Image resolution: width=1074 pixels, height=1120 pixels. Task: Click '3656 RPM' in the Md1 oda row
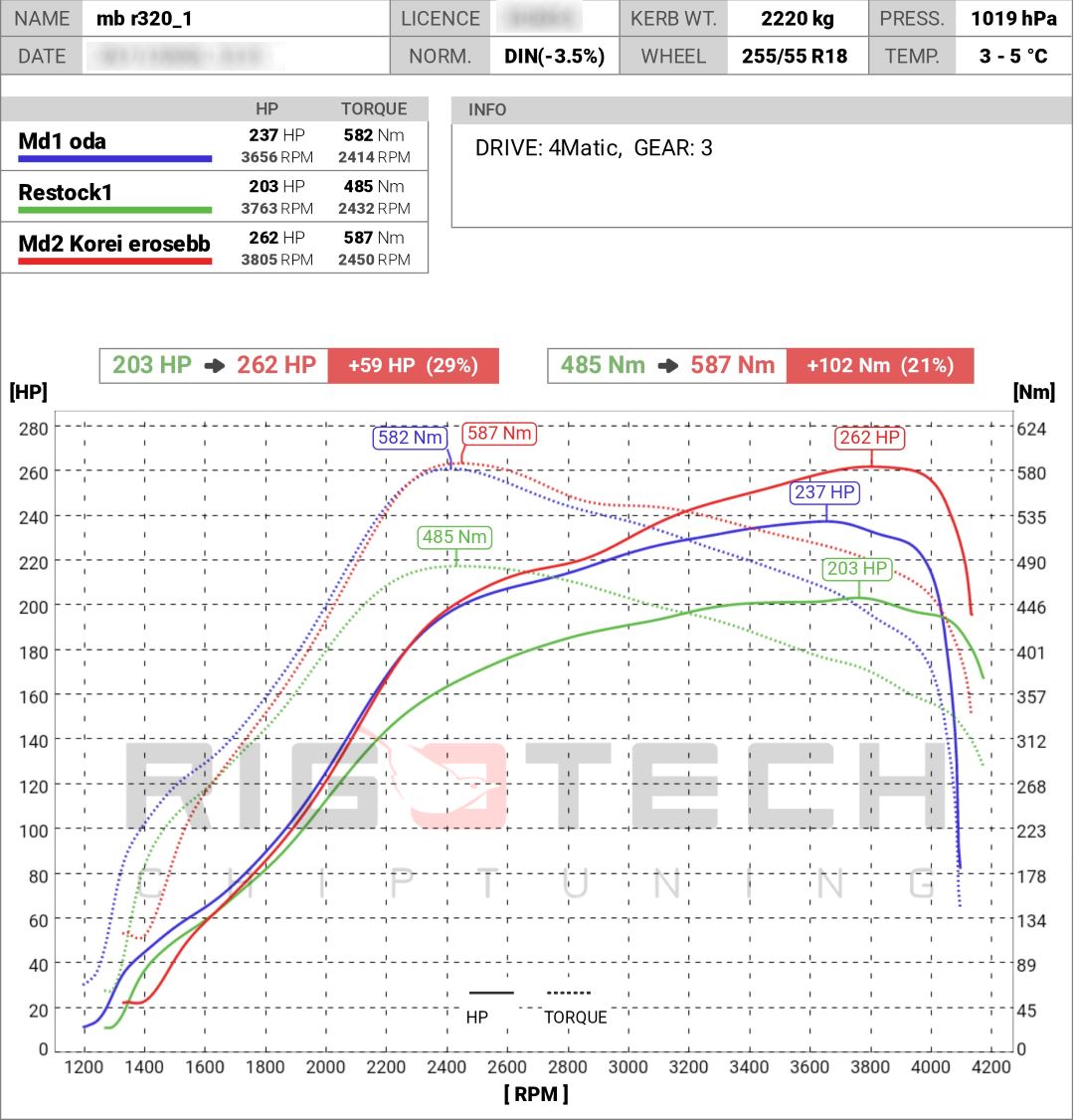pos(277,157)
